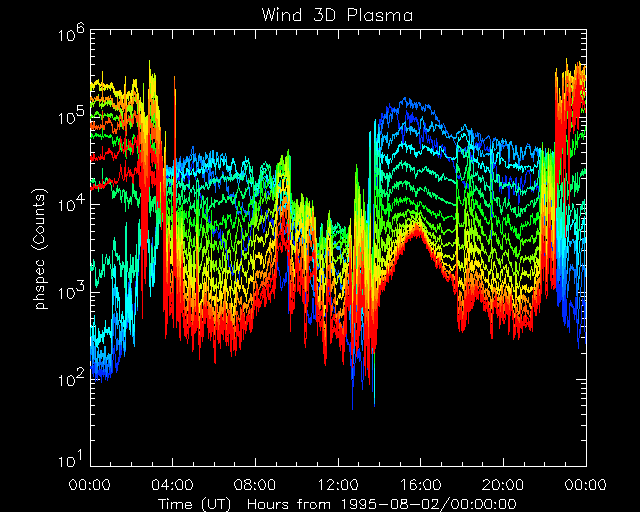640x512 pixels.
Task: Click the 10^2 y-axis tick label
Action: coord(71,377)
